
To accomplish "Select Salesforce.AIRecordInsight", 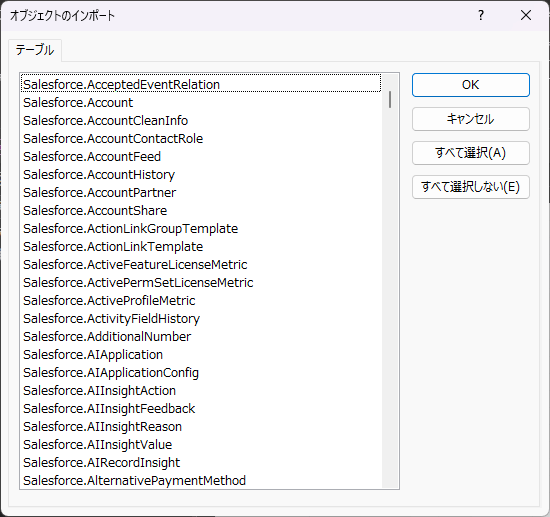I will (201, 463).
